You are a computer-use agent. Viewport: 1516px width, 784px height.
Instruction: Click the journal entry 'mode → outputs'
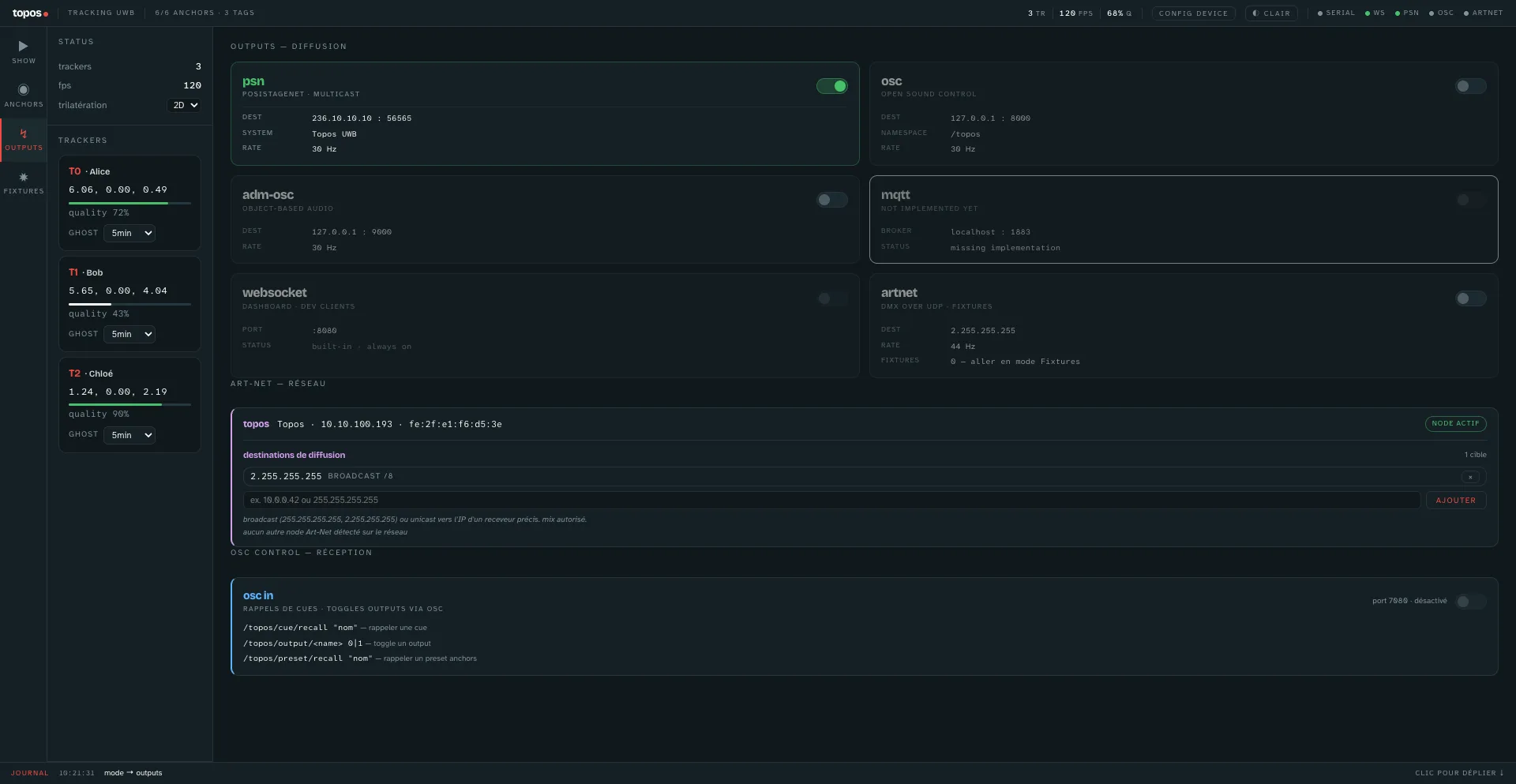[x=133, y=773]
